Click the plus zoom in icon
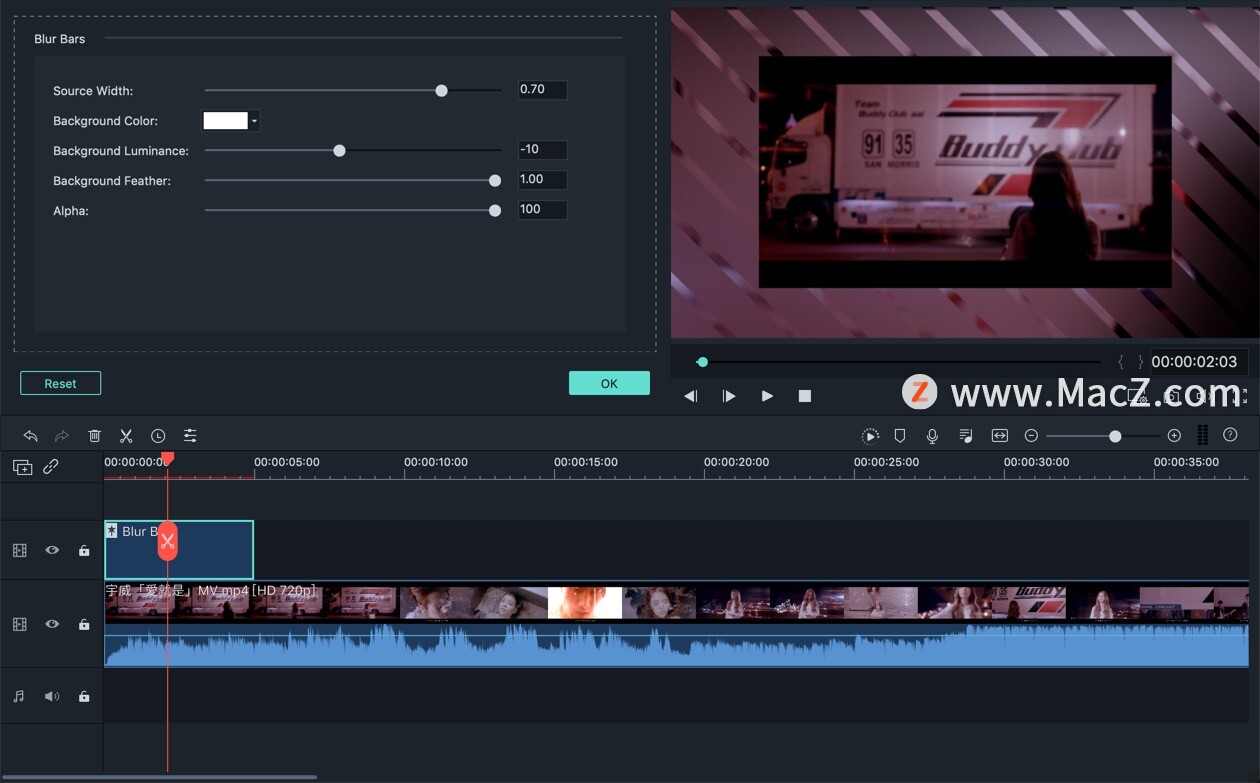The height and width of the screenshot is (783, 1260). point(1174,436)
